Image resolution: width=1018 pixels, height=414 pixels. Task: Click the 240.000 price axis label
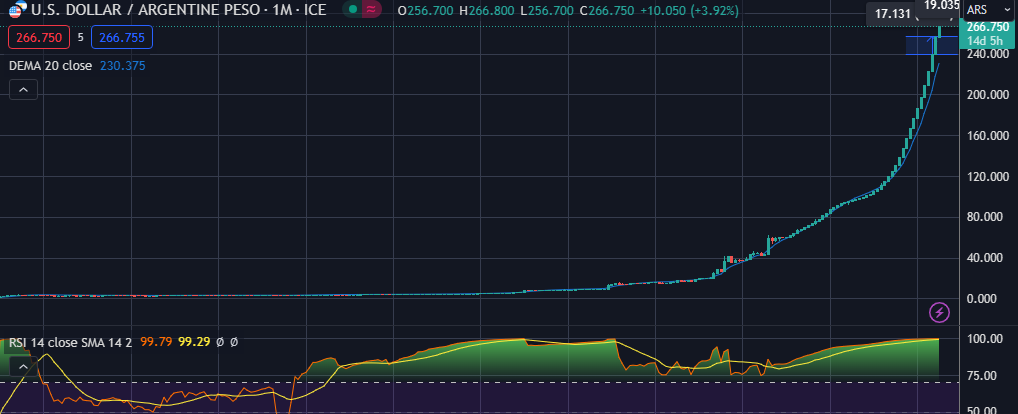coord(987,55)
